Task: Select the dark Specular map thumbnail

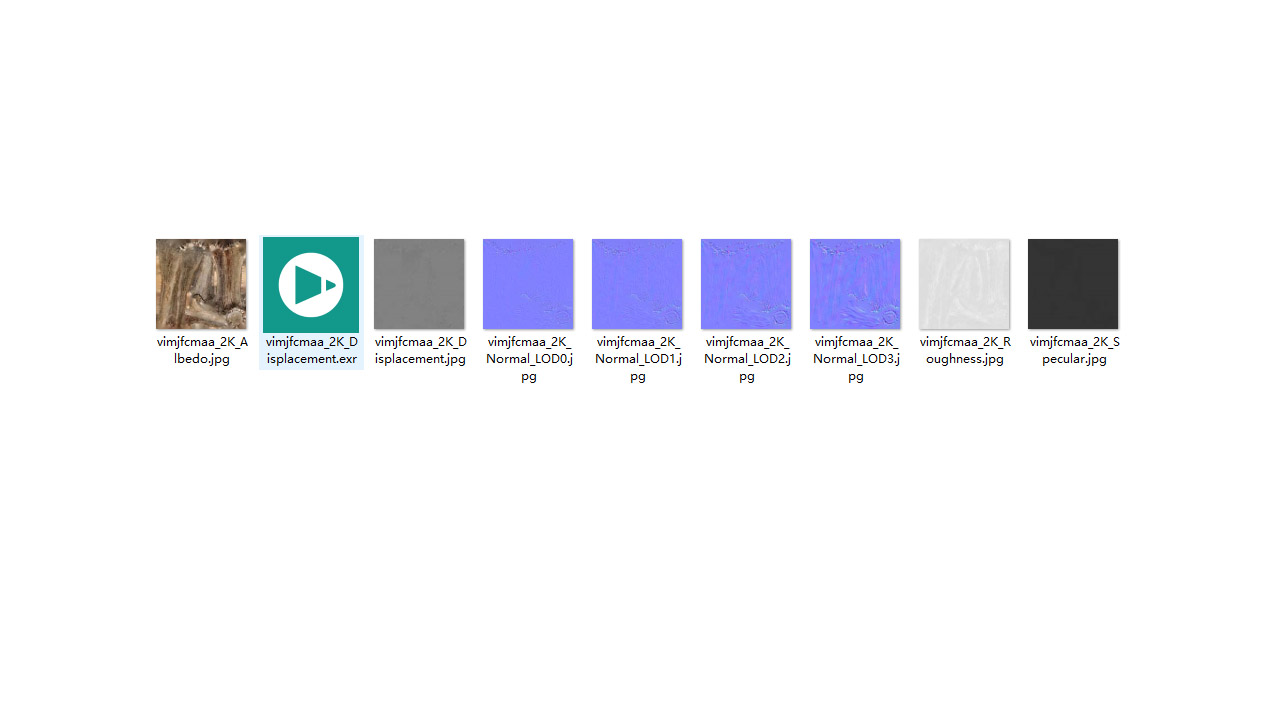Action: (1073, 284)
